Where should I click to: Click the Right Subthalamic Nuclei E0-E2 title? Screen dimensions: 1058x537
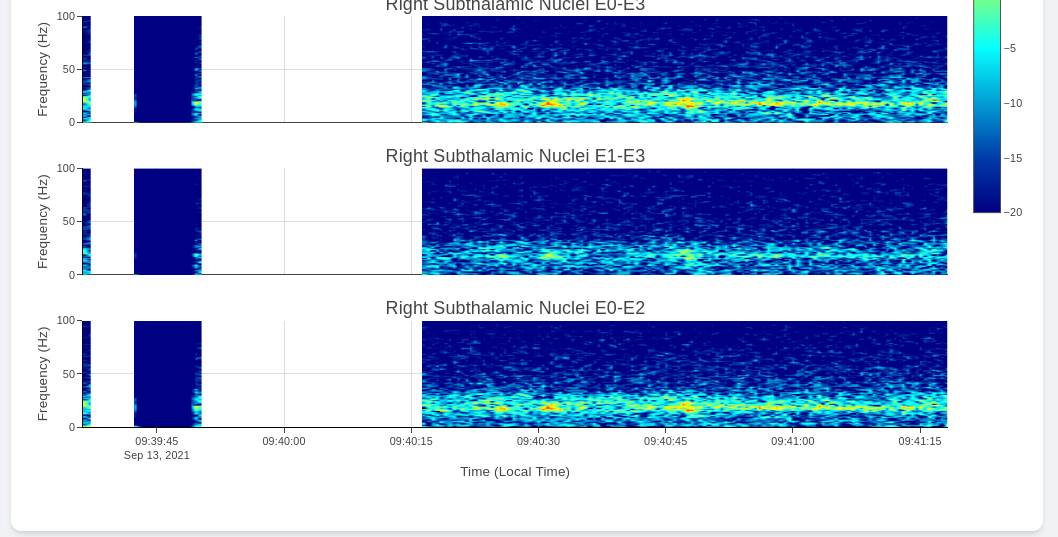pos(515,308)
